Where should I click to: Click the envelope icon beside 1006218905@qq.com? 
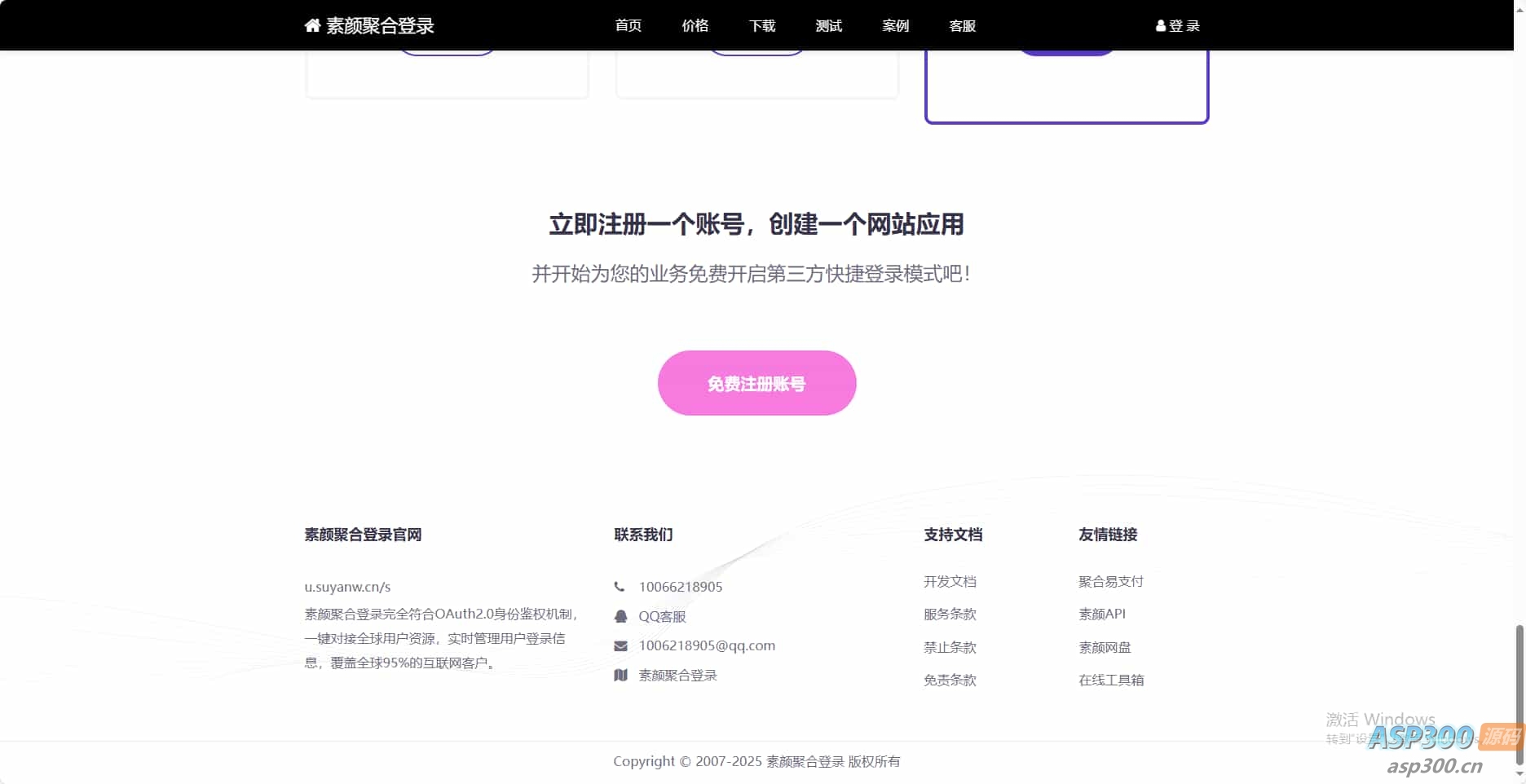[620, 645]
